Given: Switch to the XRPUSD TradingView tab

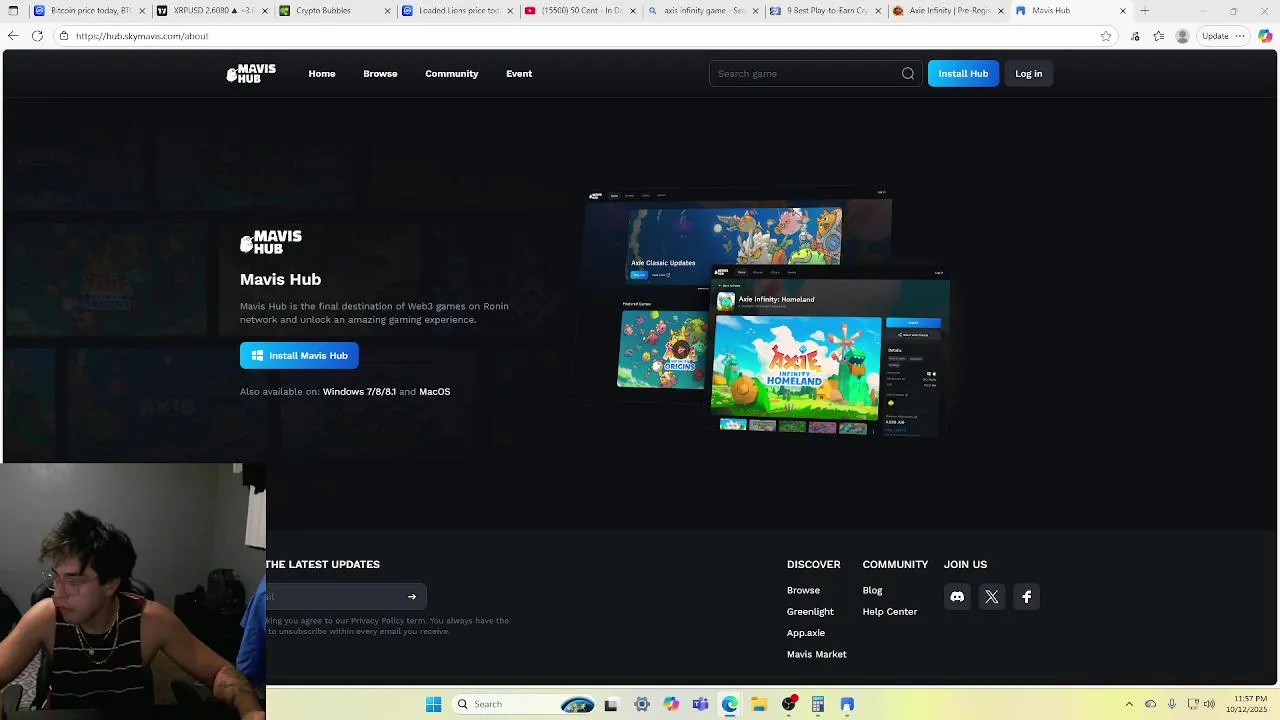Looking at the screenshot, I should click(212, 11).
